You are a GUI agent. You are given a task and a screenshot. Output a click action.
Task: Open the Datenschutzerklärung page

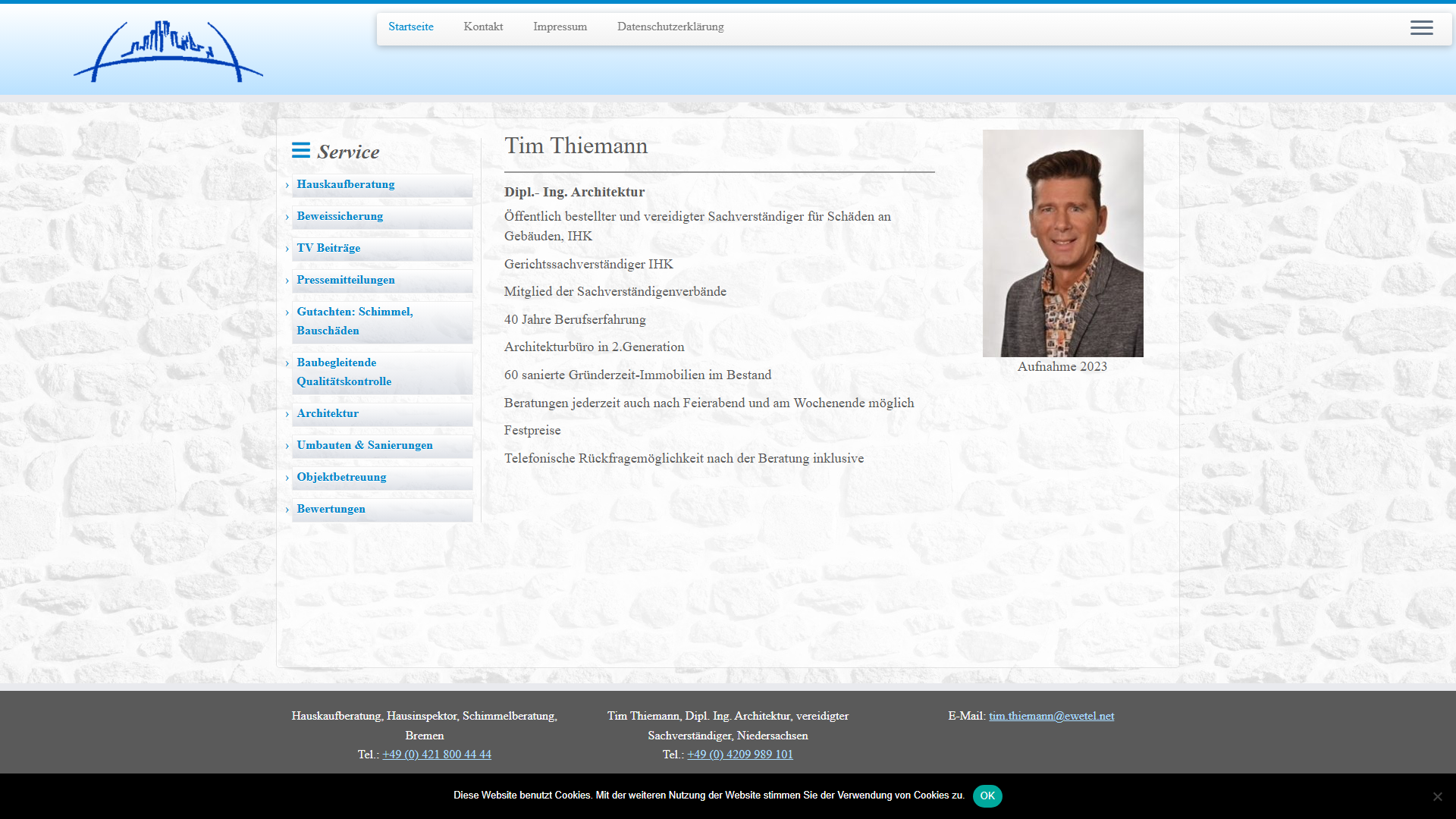pyautogui.click(x=670, y=27)
